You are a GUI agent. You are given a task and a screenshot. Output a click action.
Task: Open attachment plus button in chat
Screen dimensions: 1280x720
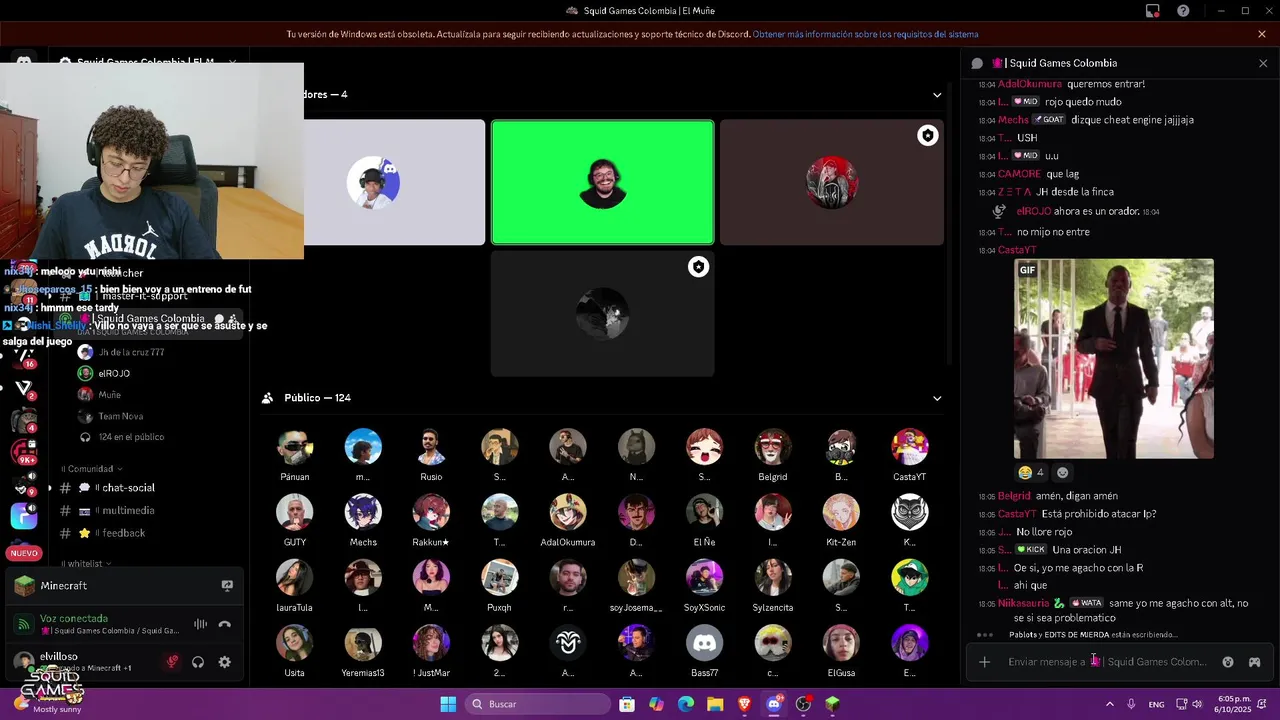(x=985, y=662)
